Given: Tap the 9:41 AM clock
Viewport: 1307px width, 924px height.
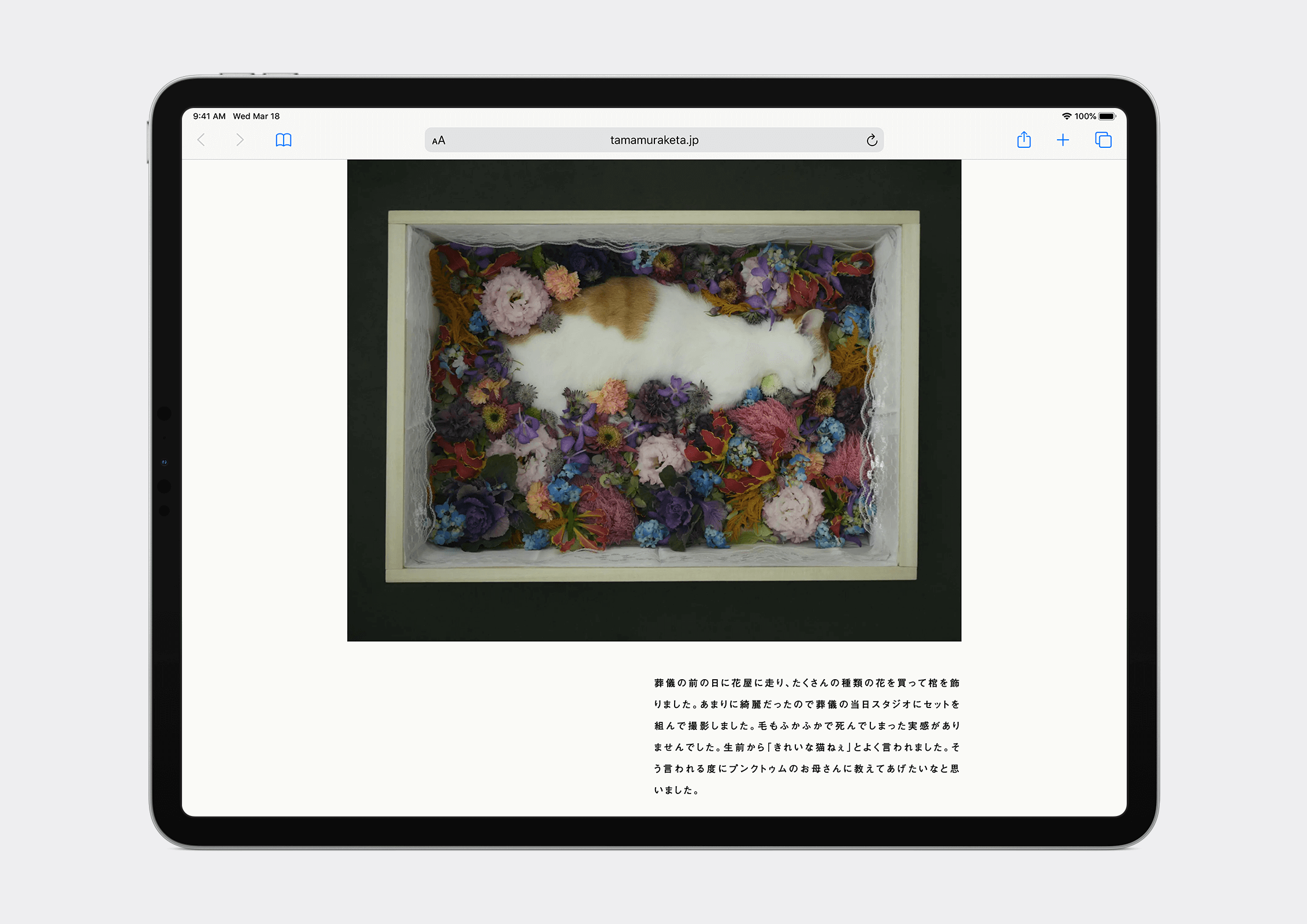Looking at the screenshot, I should pos(209,116).
